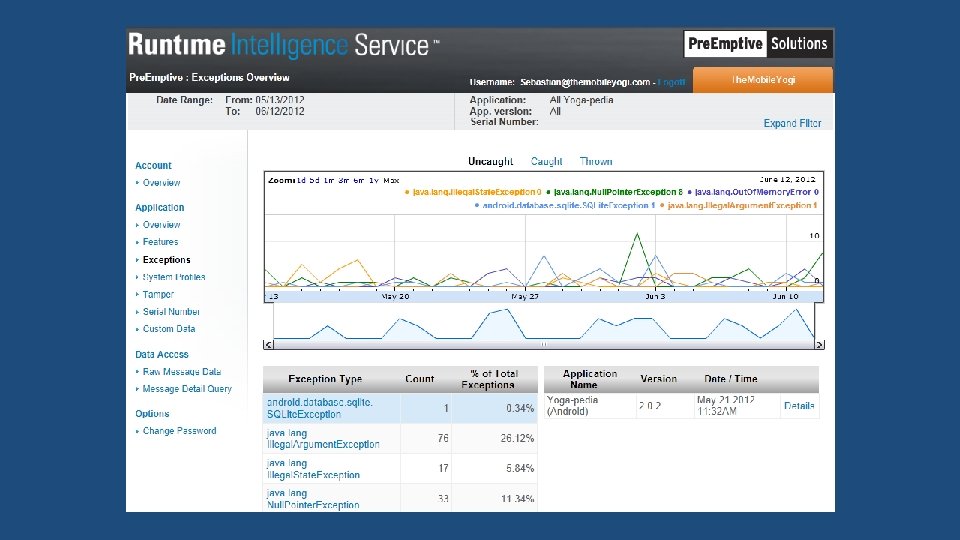
Task: Click the orange TheMobileYogi button
Action: [763, 80]
